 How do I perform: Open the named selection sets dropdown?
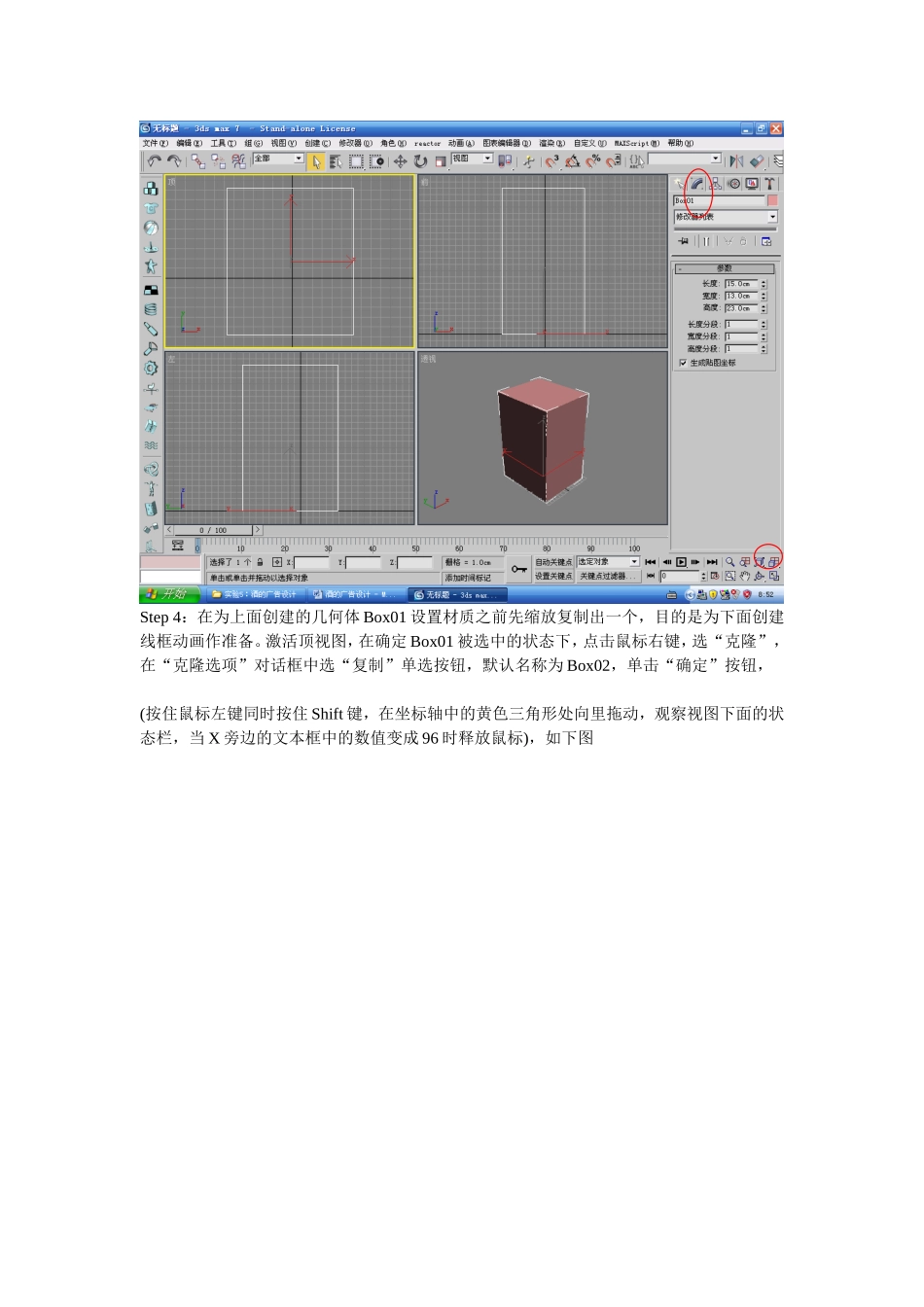tap(686, 159)
